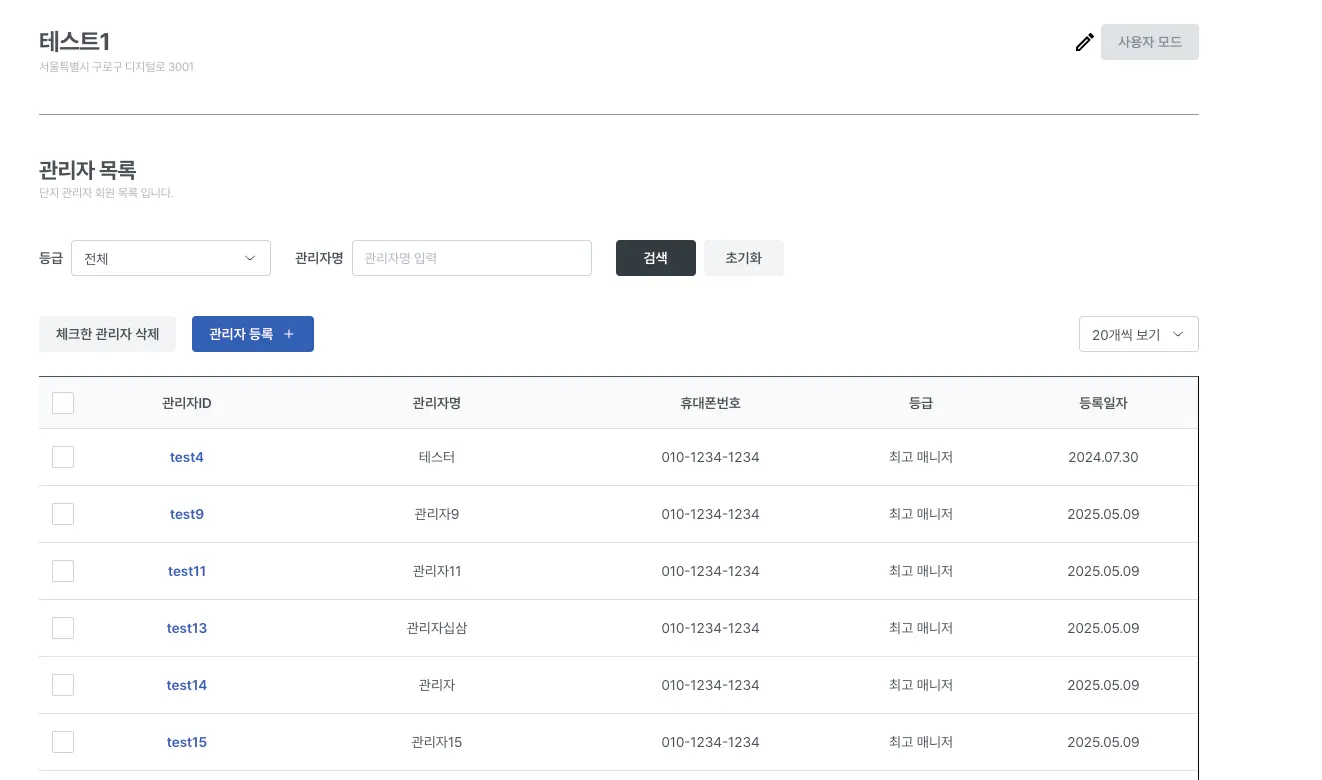Enable the test15 row checkbox
The height and width of the screenshot is (780, 1322).
pyautogui.click(x=63, y=742)
